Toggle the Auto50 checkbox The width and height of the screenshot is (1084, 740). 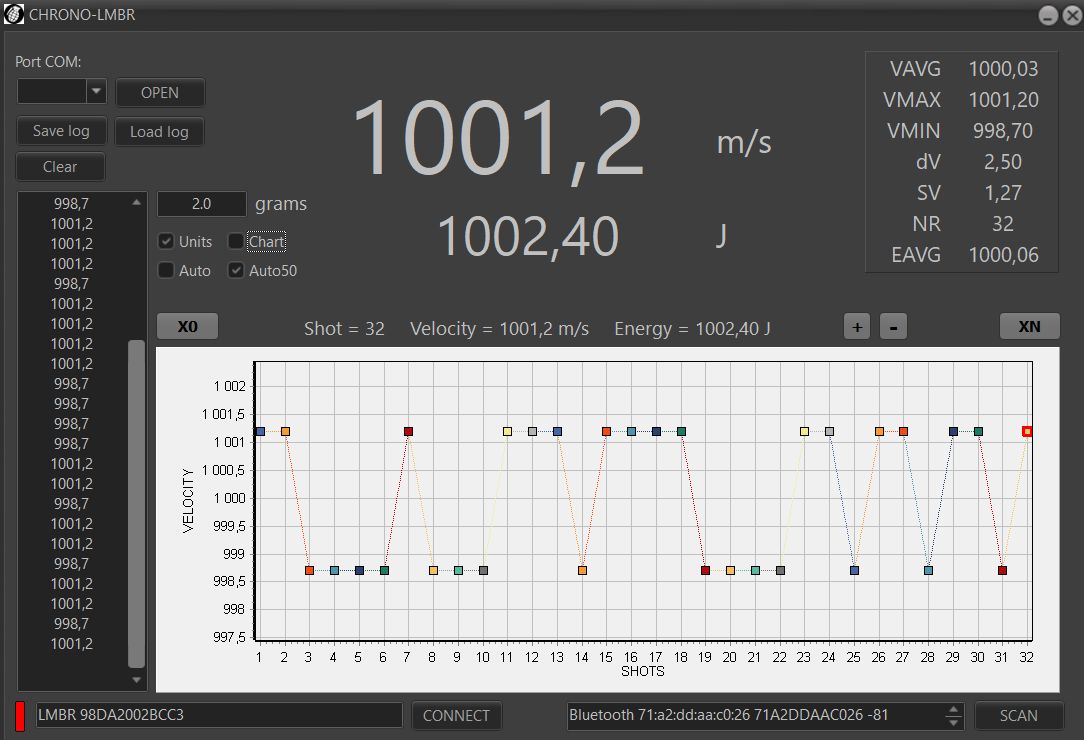point(236,270)
